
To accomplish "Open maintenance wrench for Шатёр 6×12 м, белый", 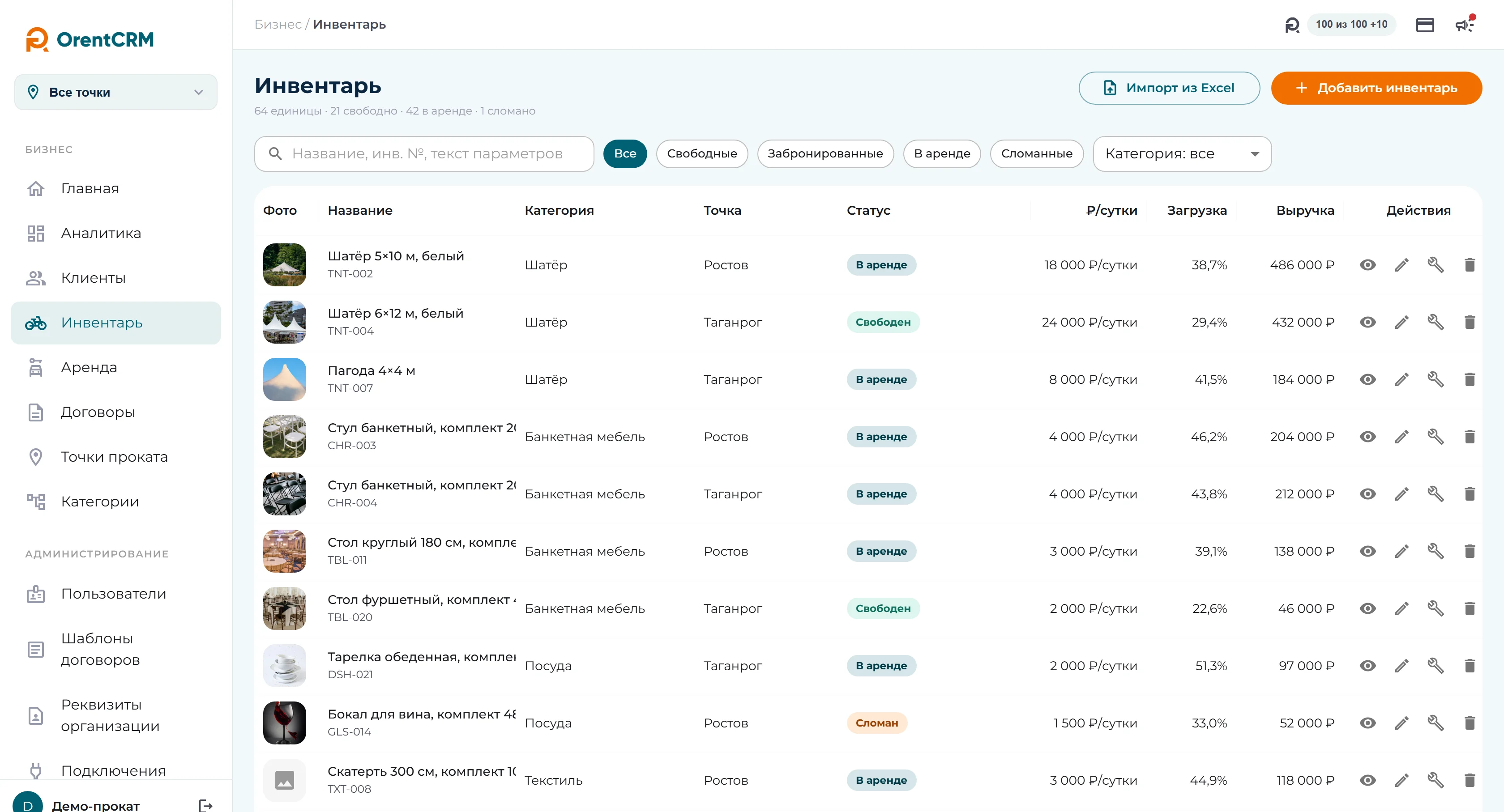I will [1436, 322].
